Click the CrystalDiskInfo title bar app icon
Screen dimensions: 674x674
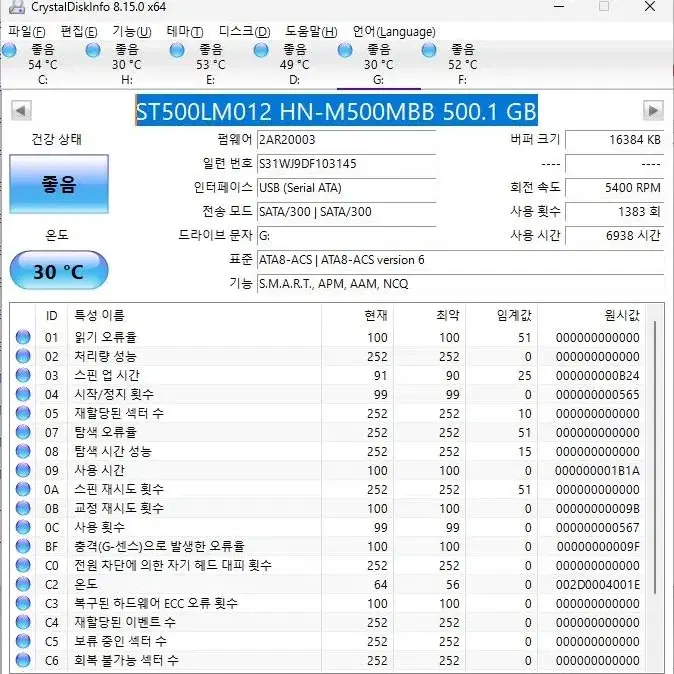(16, 6)
